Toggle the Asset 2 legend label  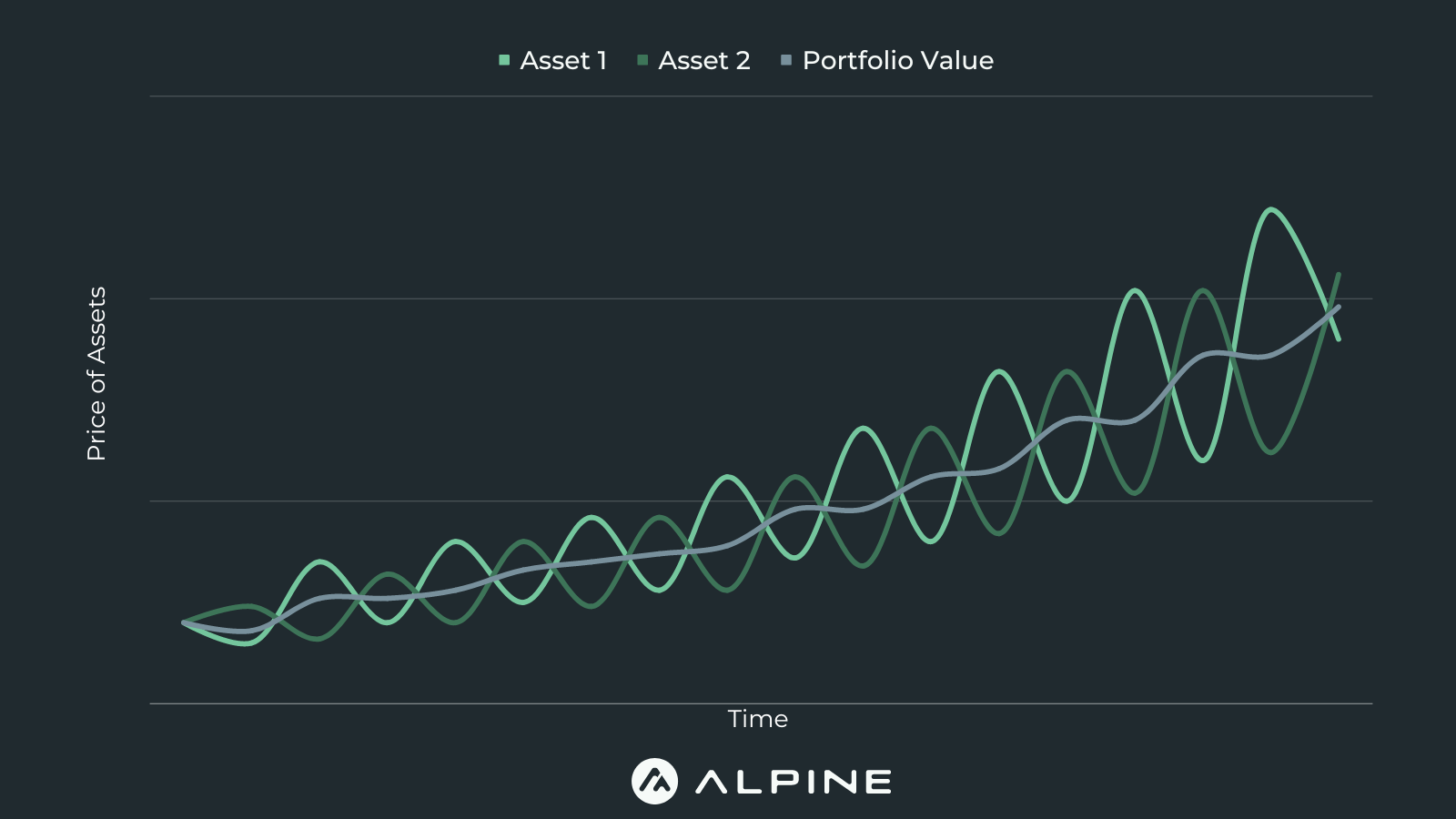(x=704, y=61)
